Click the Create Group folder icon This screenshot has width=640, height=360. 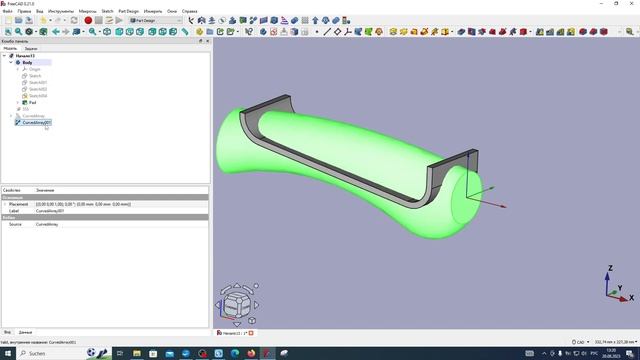coord(210,32)
